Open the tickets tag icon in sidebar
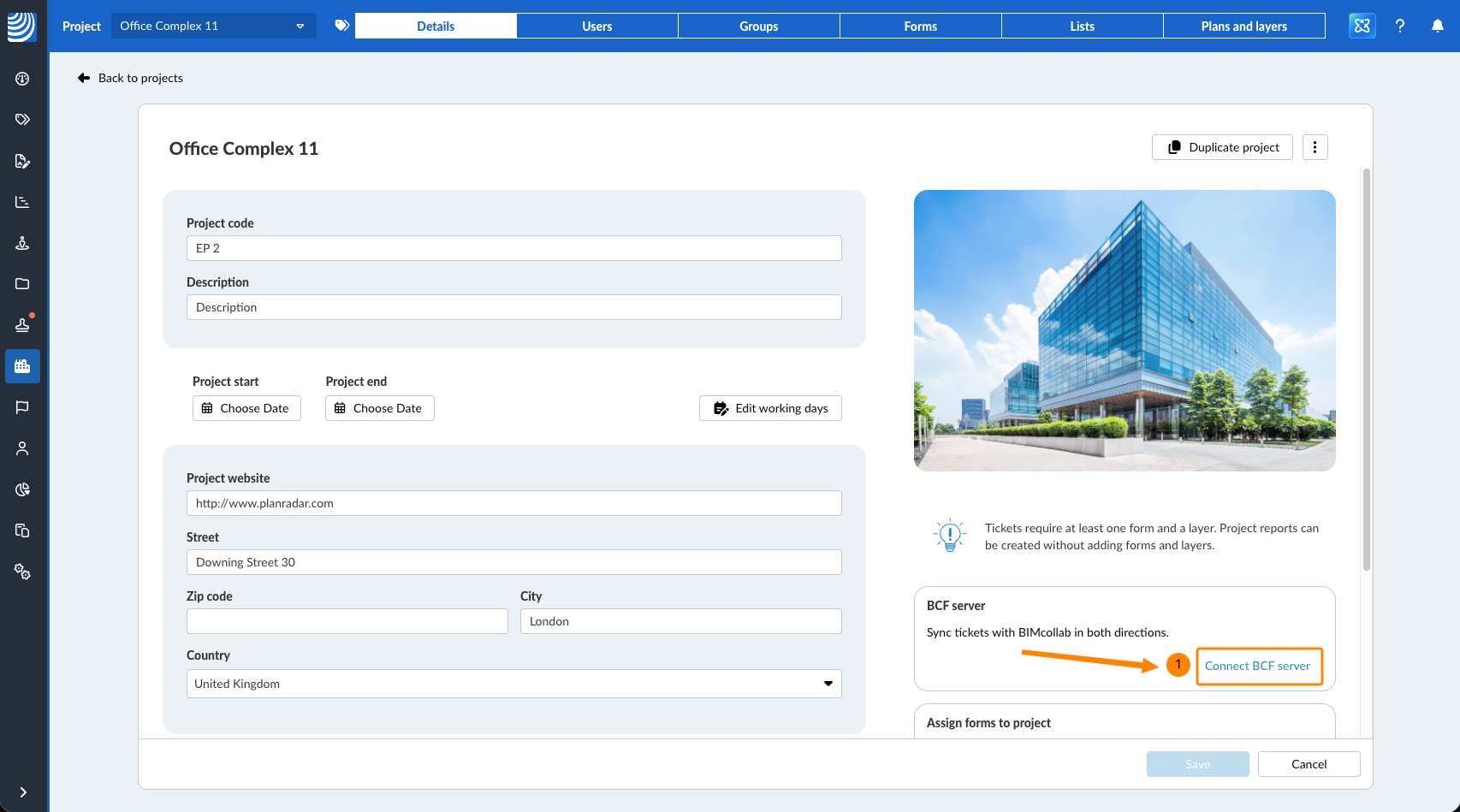This screenshot has width=1460, height=812. pyautogui.click(x=22, y=120)
